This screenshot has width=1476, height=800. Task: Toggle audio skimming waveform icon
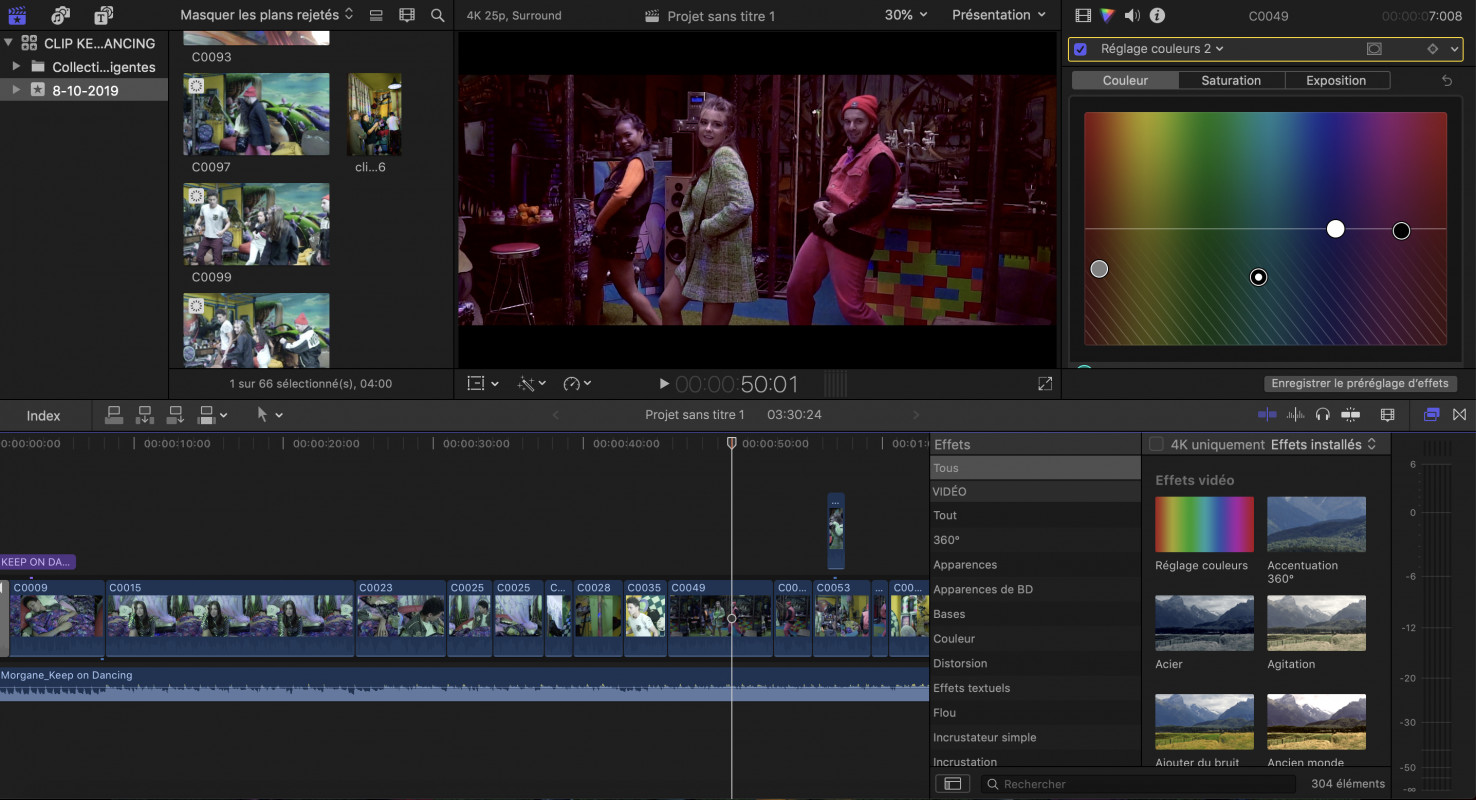point(1296,414)
